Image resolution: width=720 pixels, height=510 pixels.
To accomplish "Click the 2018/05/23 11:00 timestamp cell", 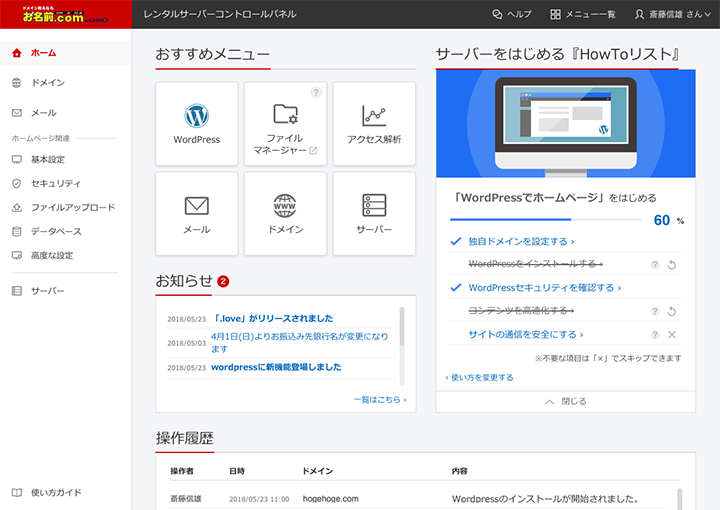I will (259, 499).
